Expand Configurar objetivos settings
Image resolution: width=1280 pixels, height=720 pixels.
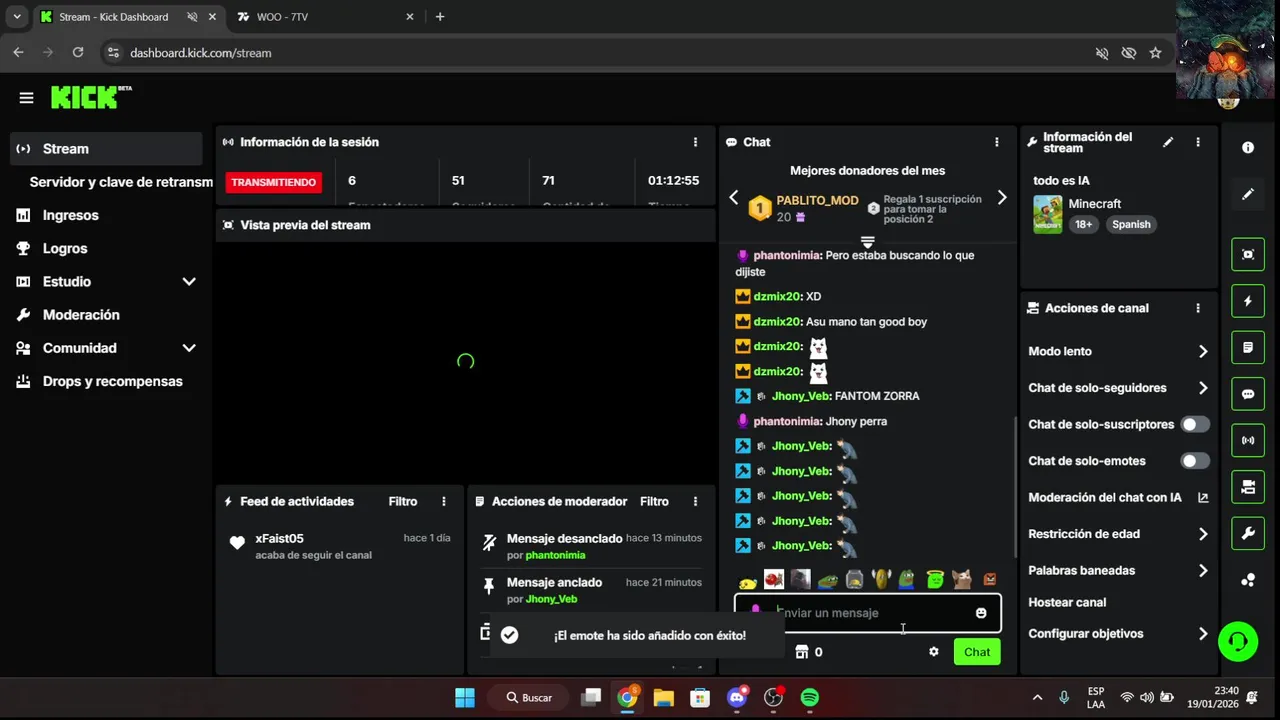coord(1203,634)
